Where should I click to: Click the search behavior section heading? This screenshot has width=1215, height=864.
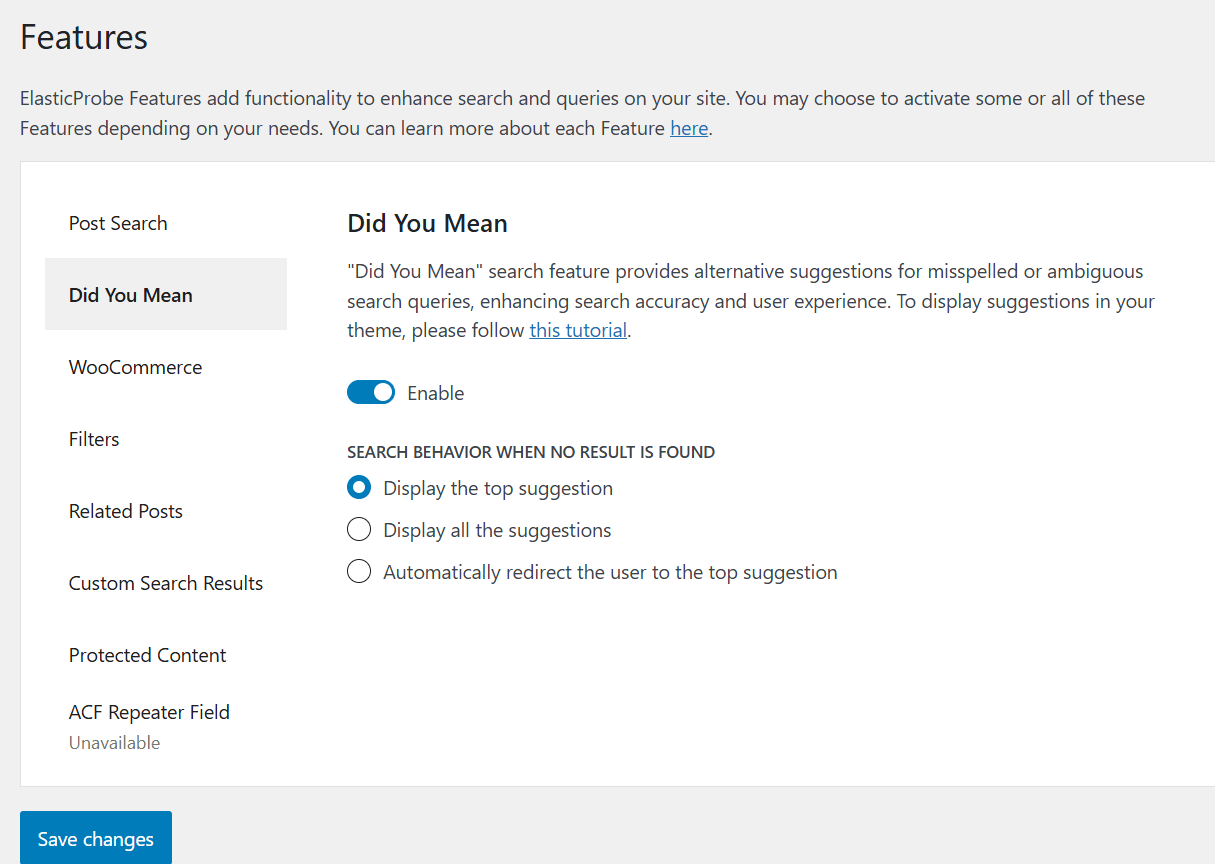click(531, 452)
